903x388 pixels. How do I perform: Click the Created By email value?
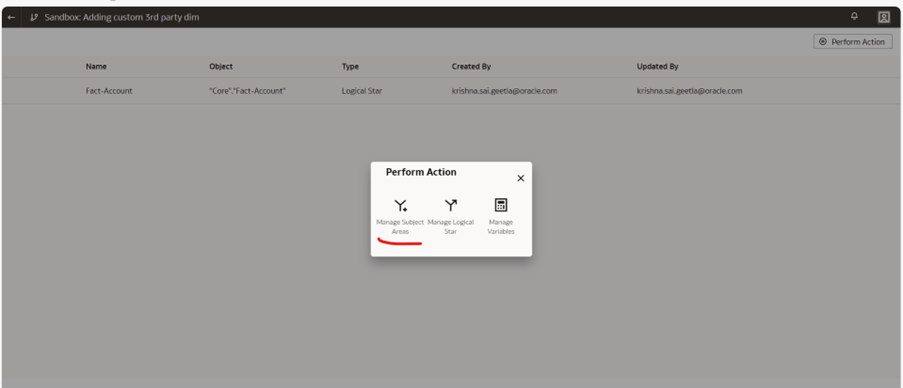504,90
